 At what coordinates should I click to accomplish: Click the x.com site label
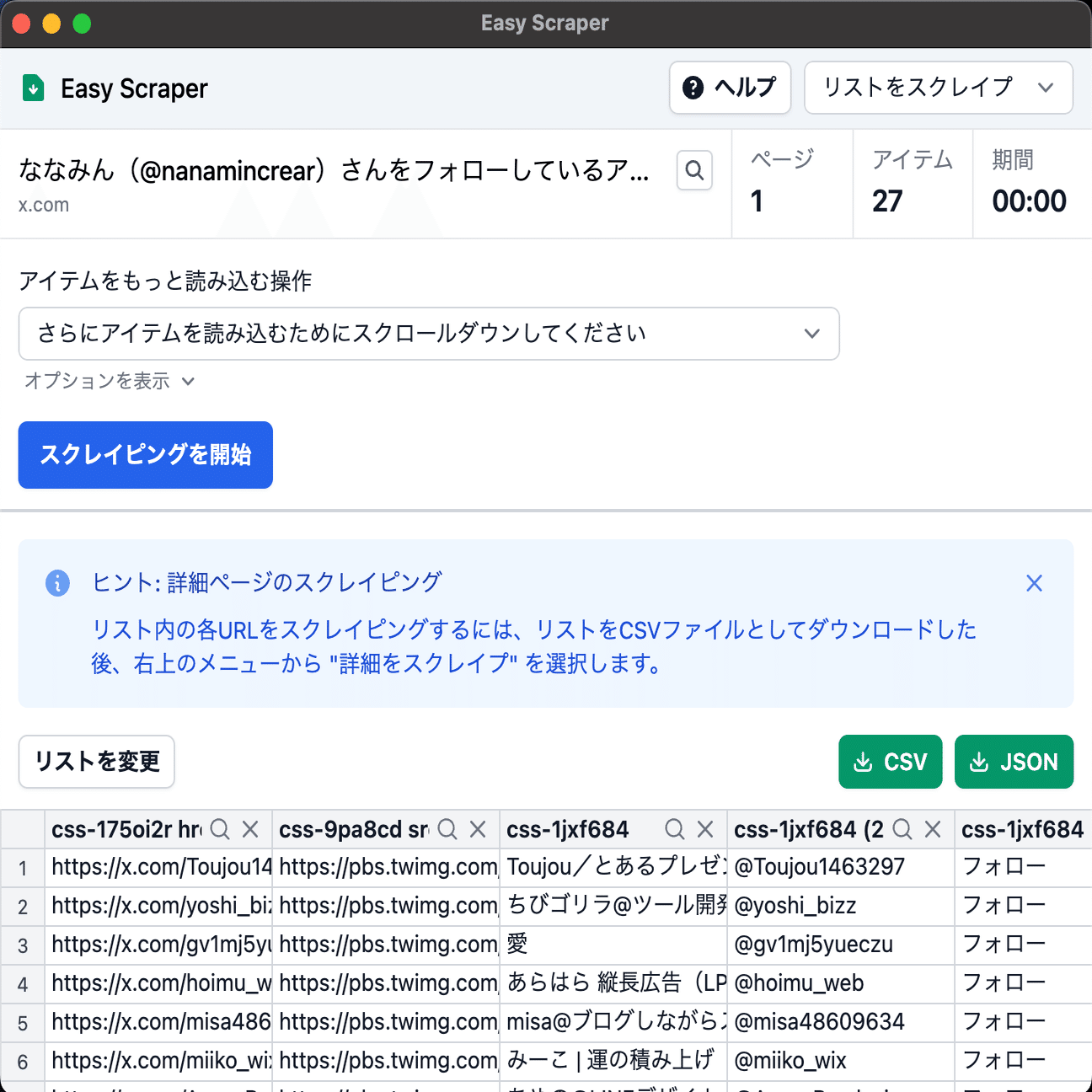(44, 205)
